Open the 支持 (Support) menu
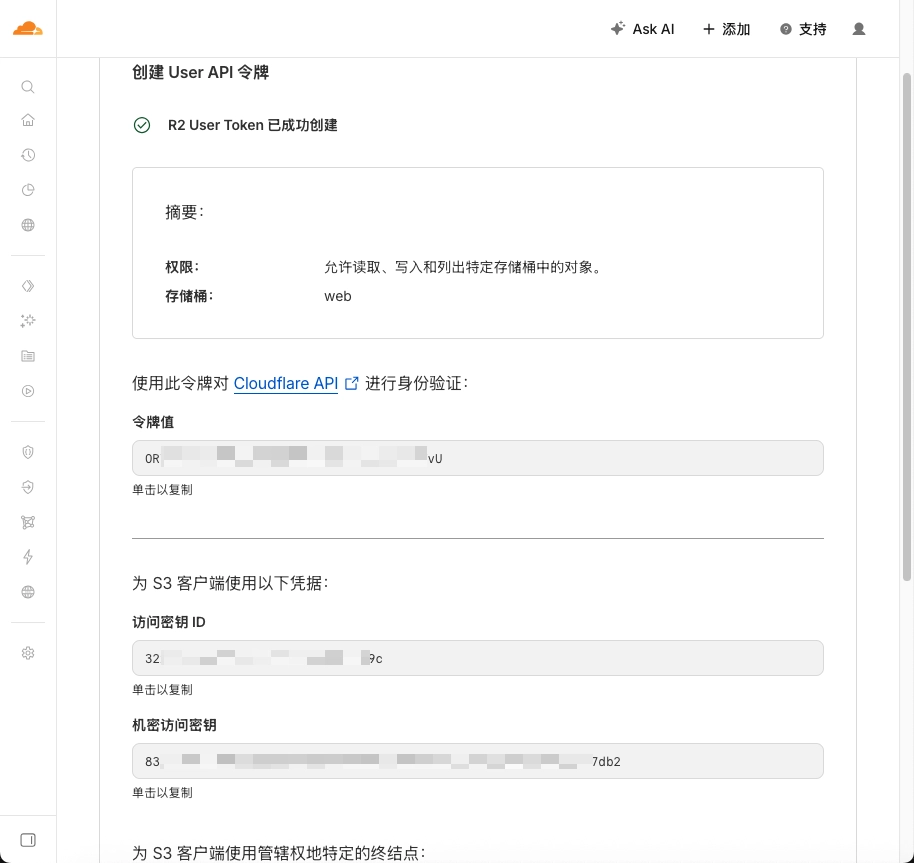The width and height of the screenshot is (914, 863). (x=803, y=29)
